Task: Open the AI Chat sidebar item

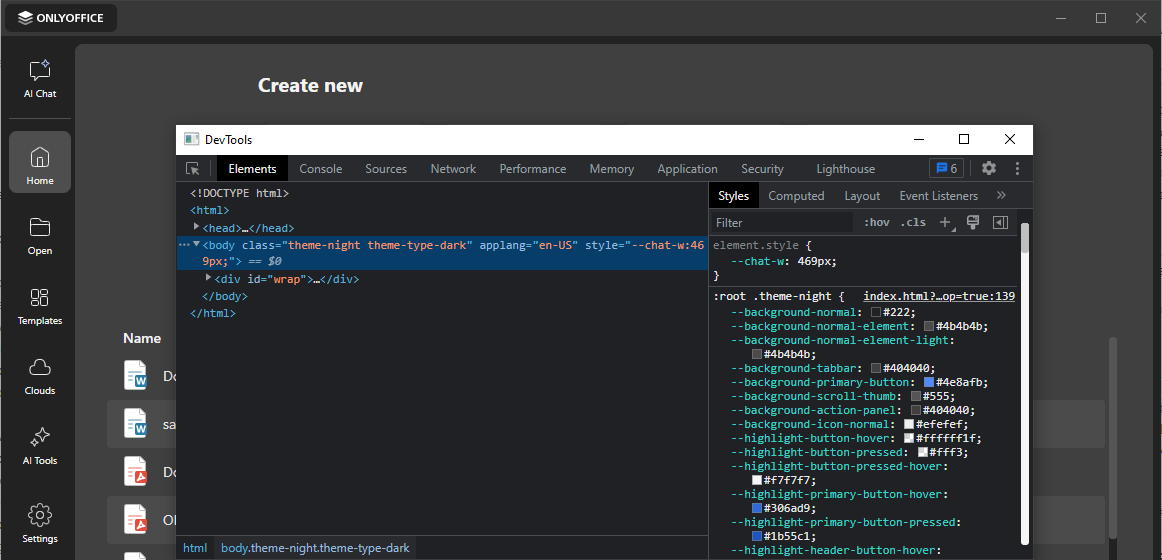Action: tap(40, 79)
